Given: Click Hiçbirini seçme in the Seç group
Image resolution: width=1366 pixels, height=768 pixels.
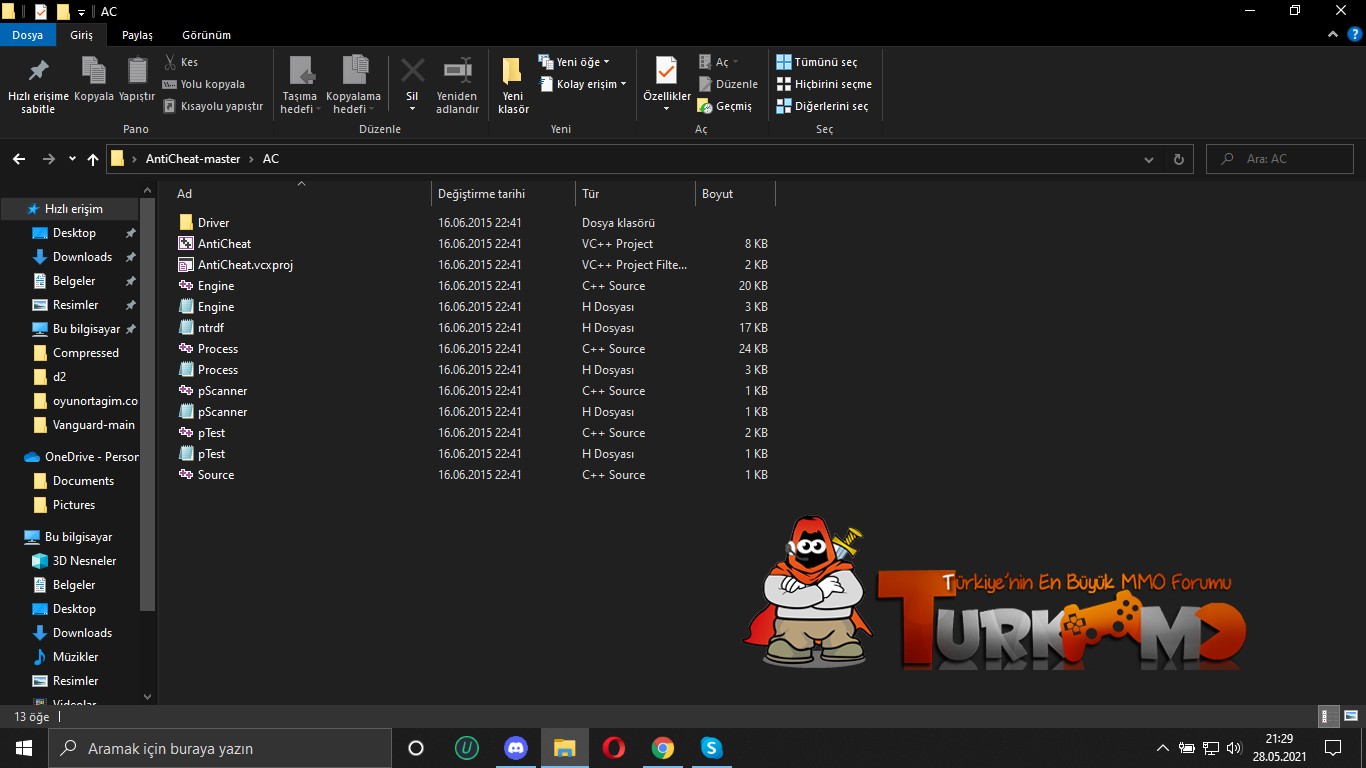Looking at the screenshot, I should pos(824,84).
